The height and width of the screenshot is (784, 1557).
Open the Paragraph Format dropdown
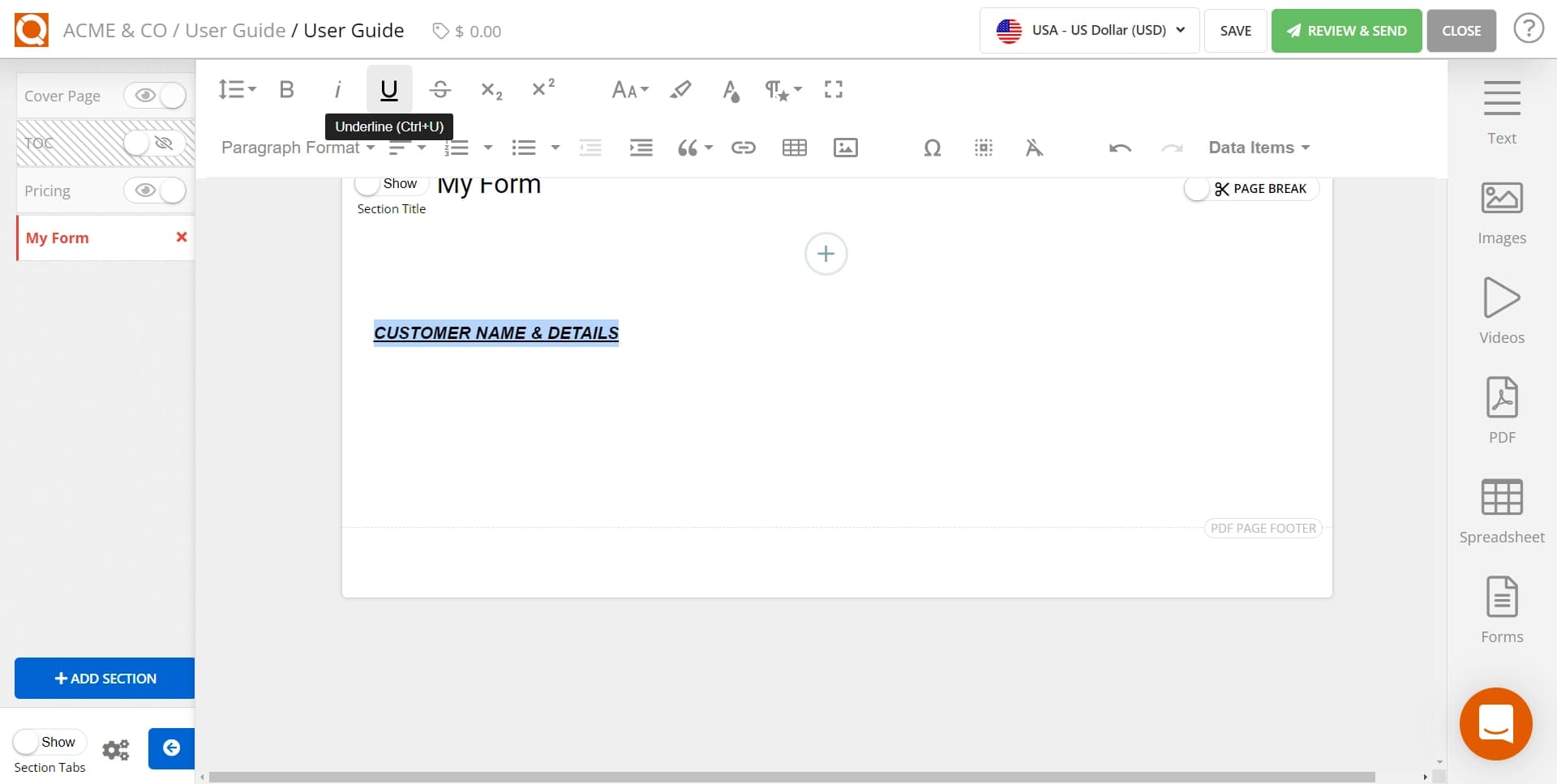coord(298,148)
